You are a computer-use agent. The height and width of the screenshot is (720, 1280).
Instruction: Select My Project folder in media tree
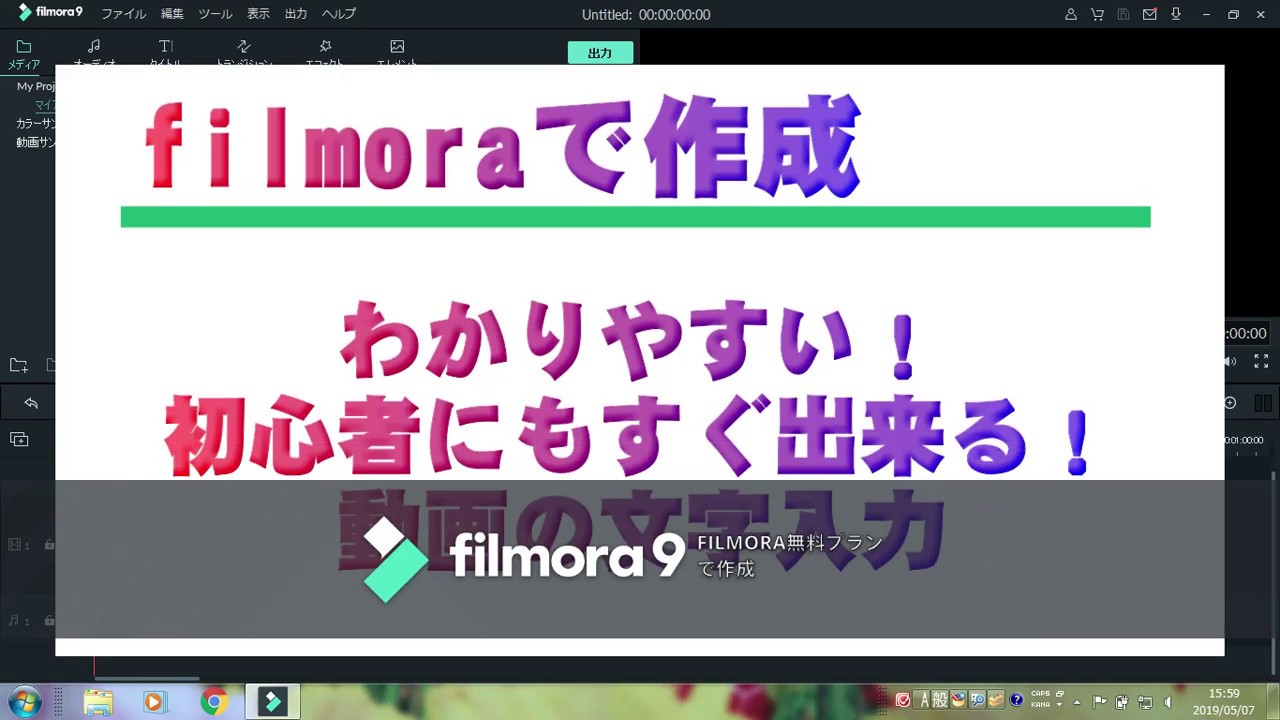[36, 86]
